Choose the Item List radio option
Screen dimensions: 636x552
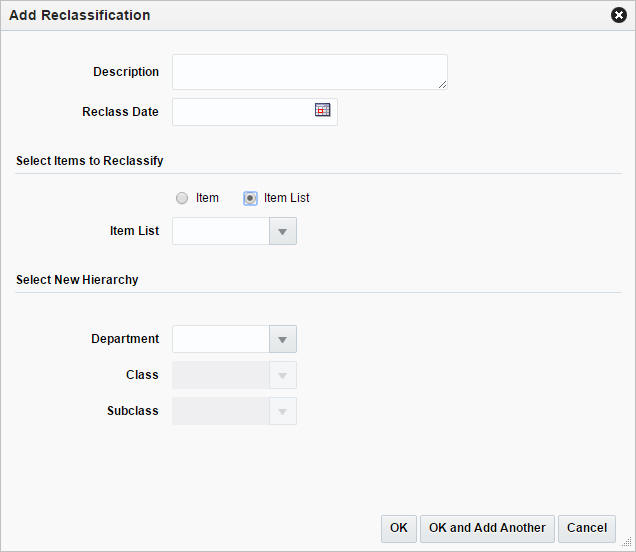coord(250,198)
